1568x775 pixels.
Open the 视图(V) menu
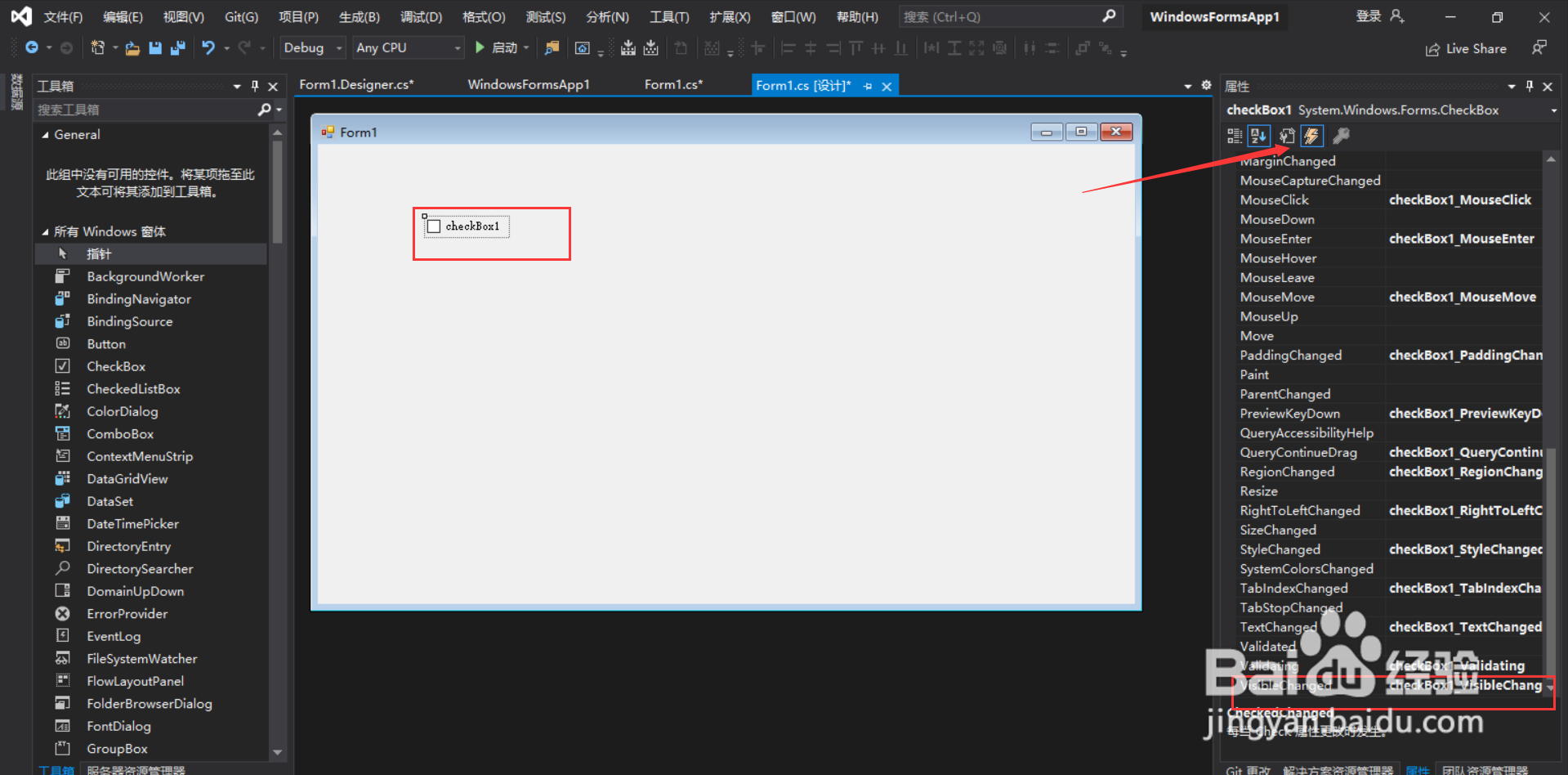click(183, 17)
